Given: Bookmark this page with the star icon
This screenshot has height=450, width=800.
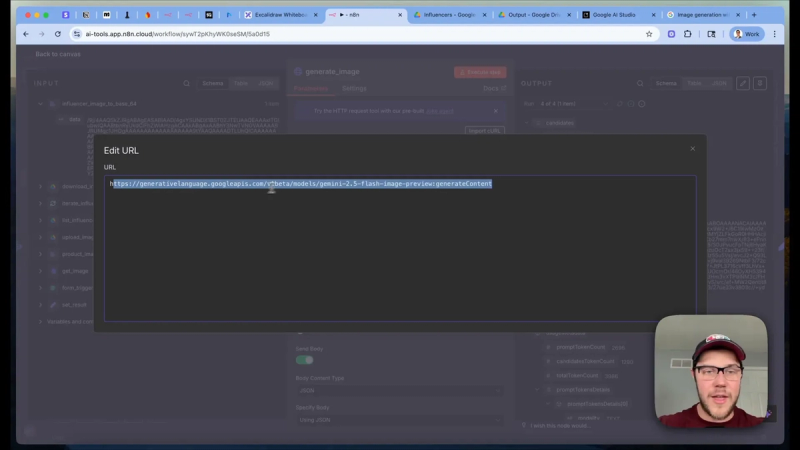Looking at the screenshot, I should point(649,34).
